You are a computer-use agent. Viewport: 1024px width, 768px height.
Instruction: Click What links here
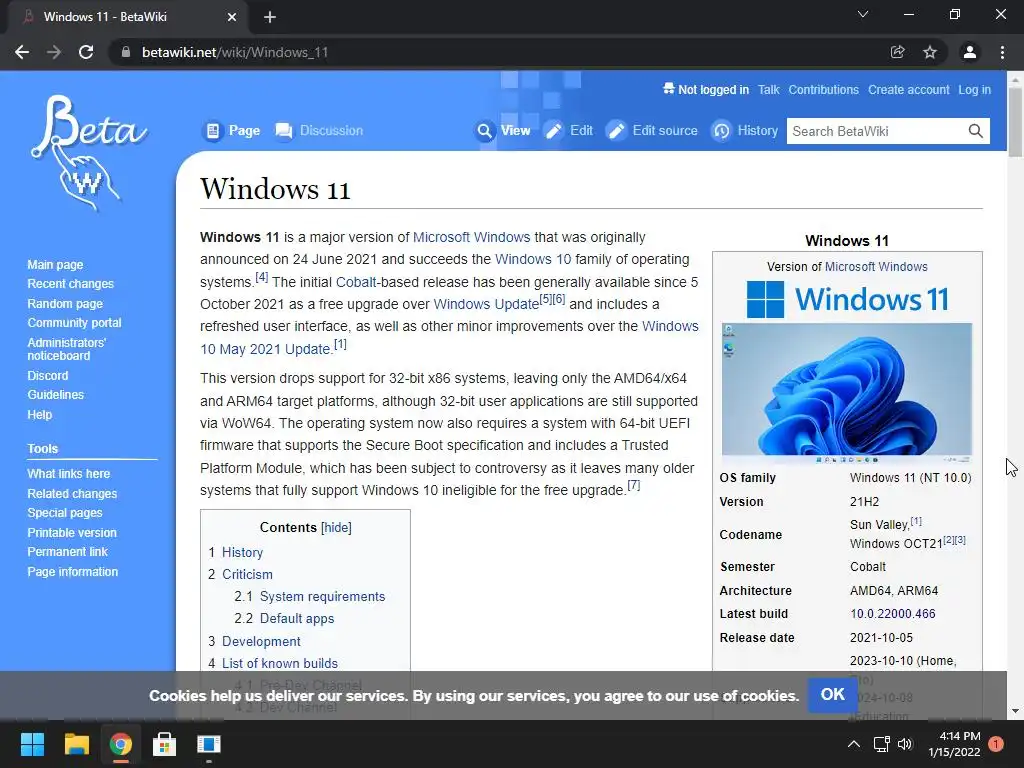tap(69, 473)
